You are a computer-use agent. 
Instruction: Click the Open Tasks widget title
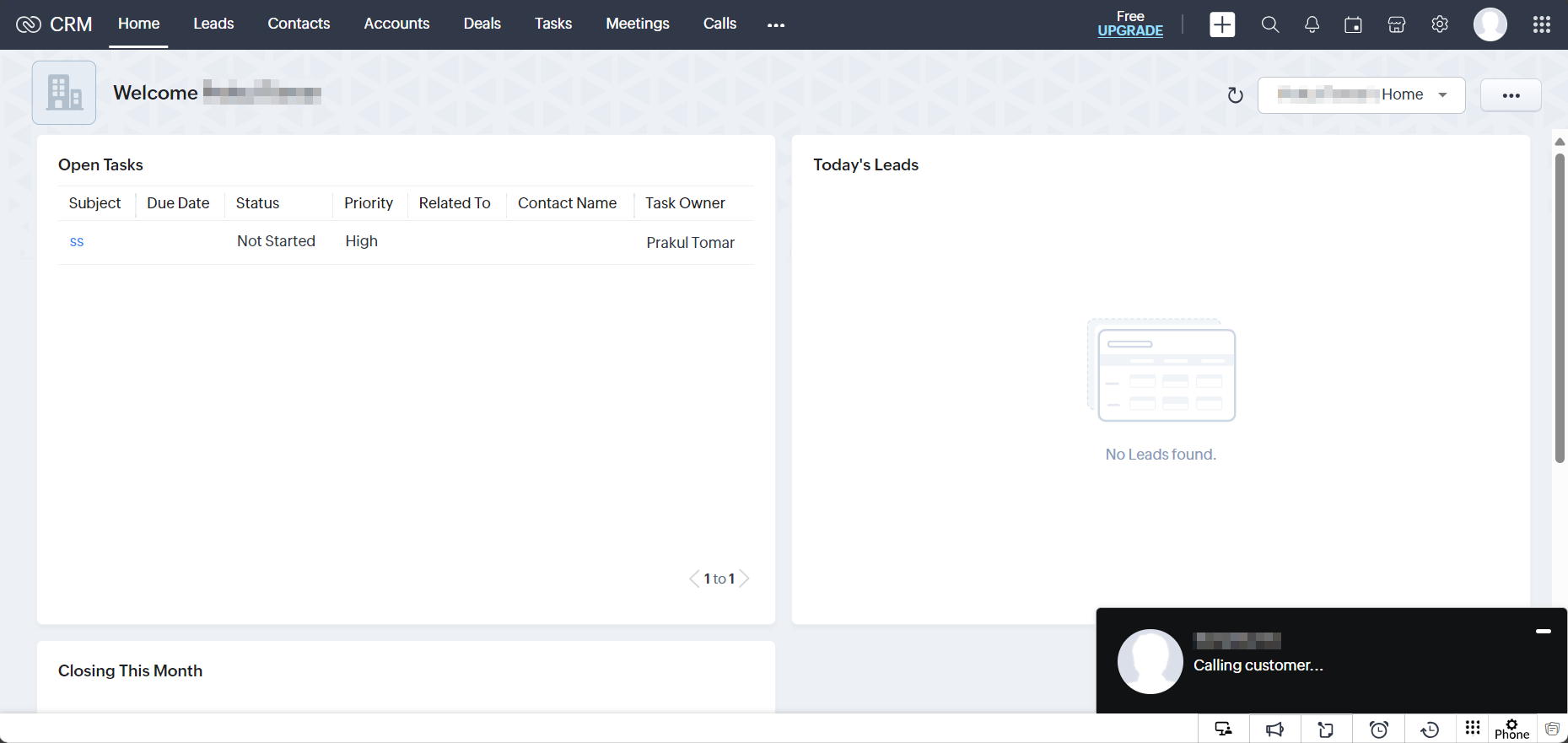[x=100, y=165]
